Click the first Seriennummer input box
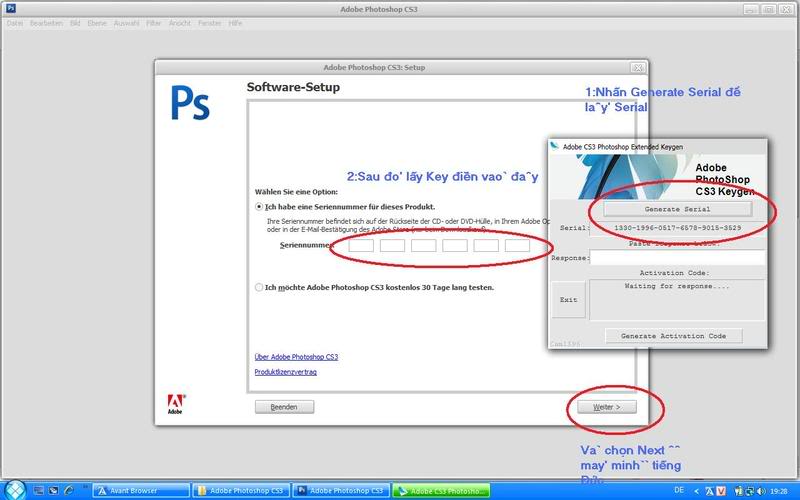800x500 pixels. pos(361,245)
